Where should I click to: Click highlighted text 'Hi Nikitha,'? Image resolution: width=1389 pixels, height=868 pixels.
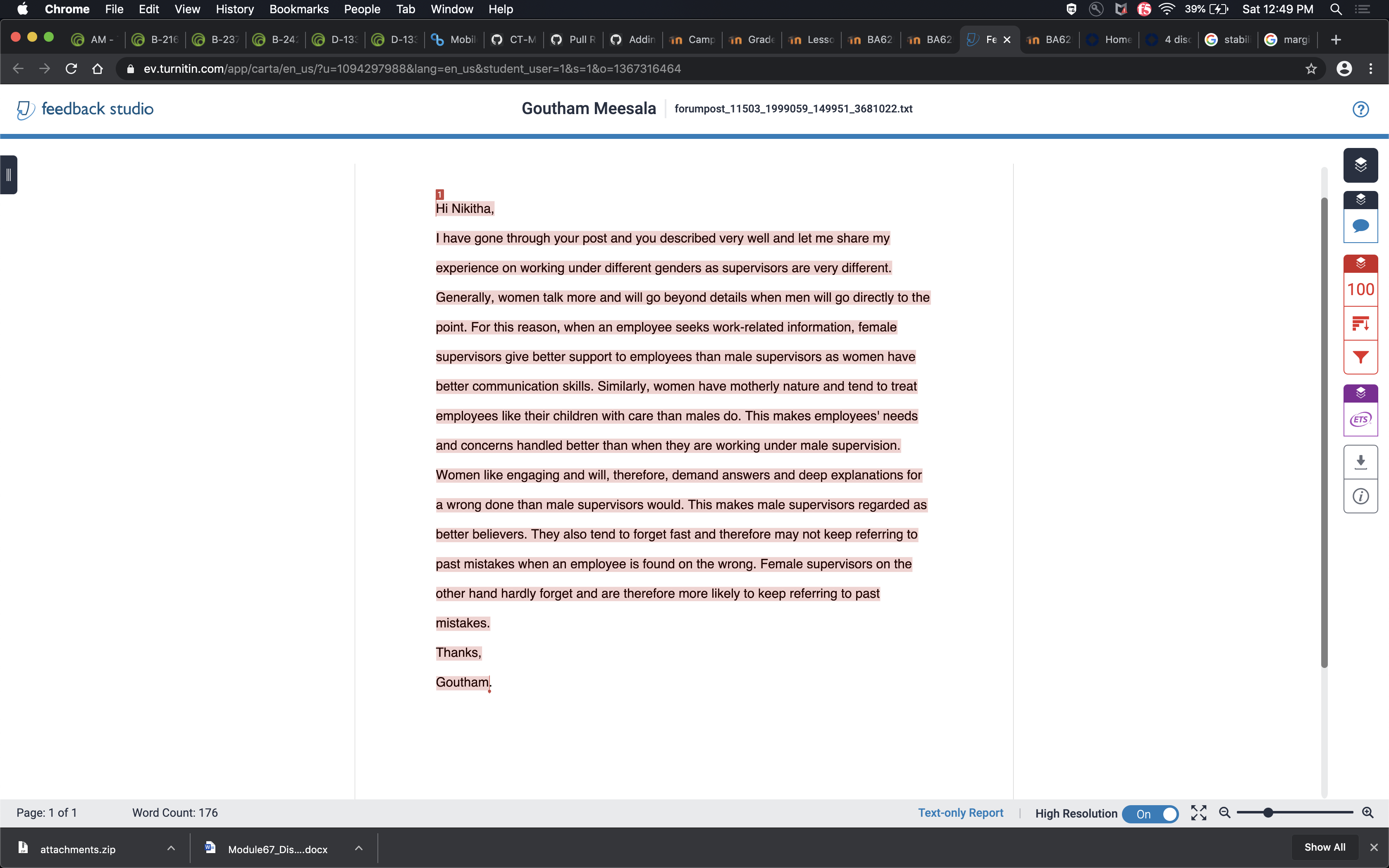point(465,209)
